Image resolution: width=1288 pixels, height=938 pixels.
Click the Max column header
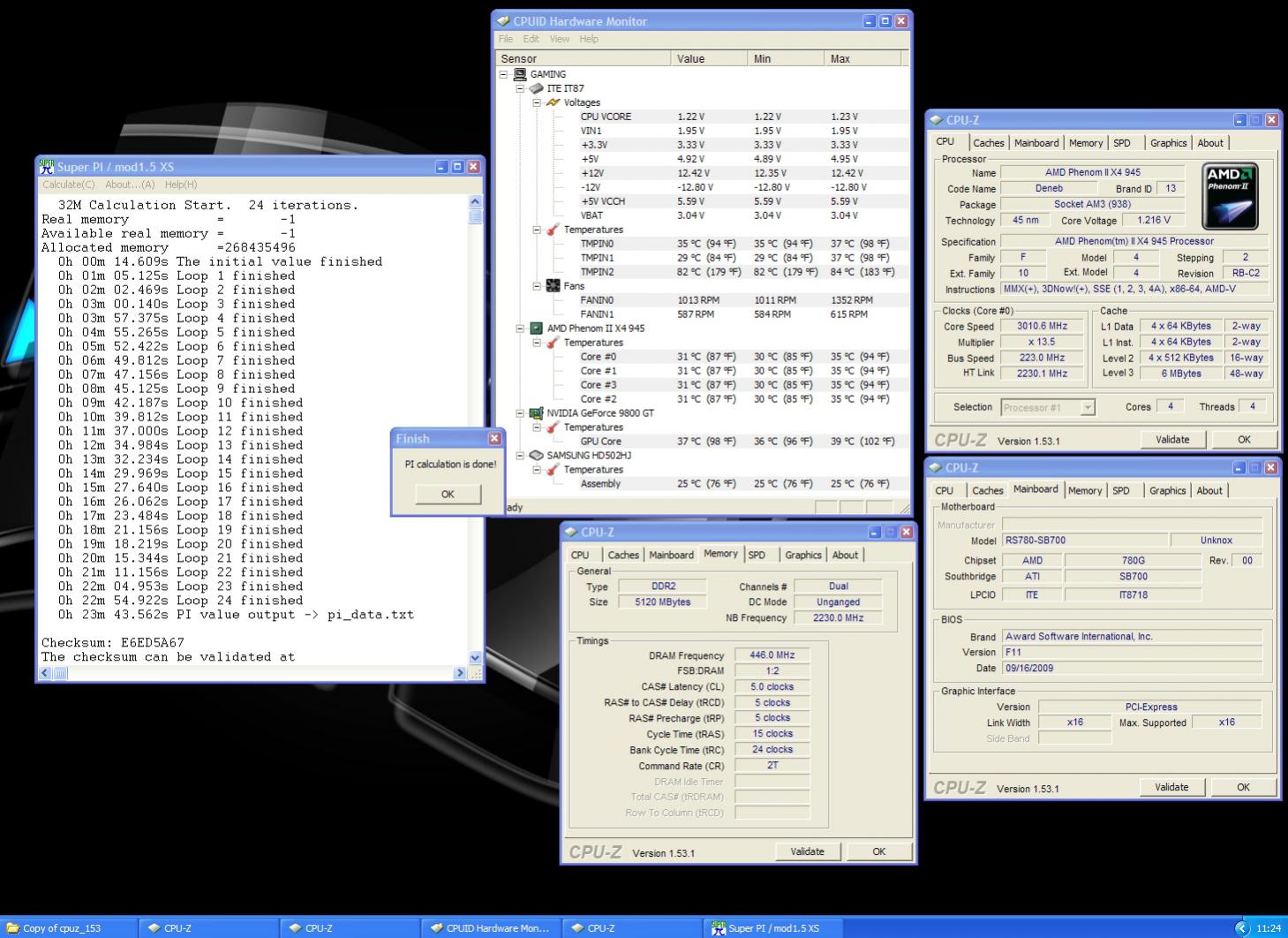861,58
